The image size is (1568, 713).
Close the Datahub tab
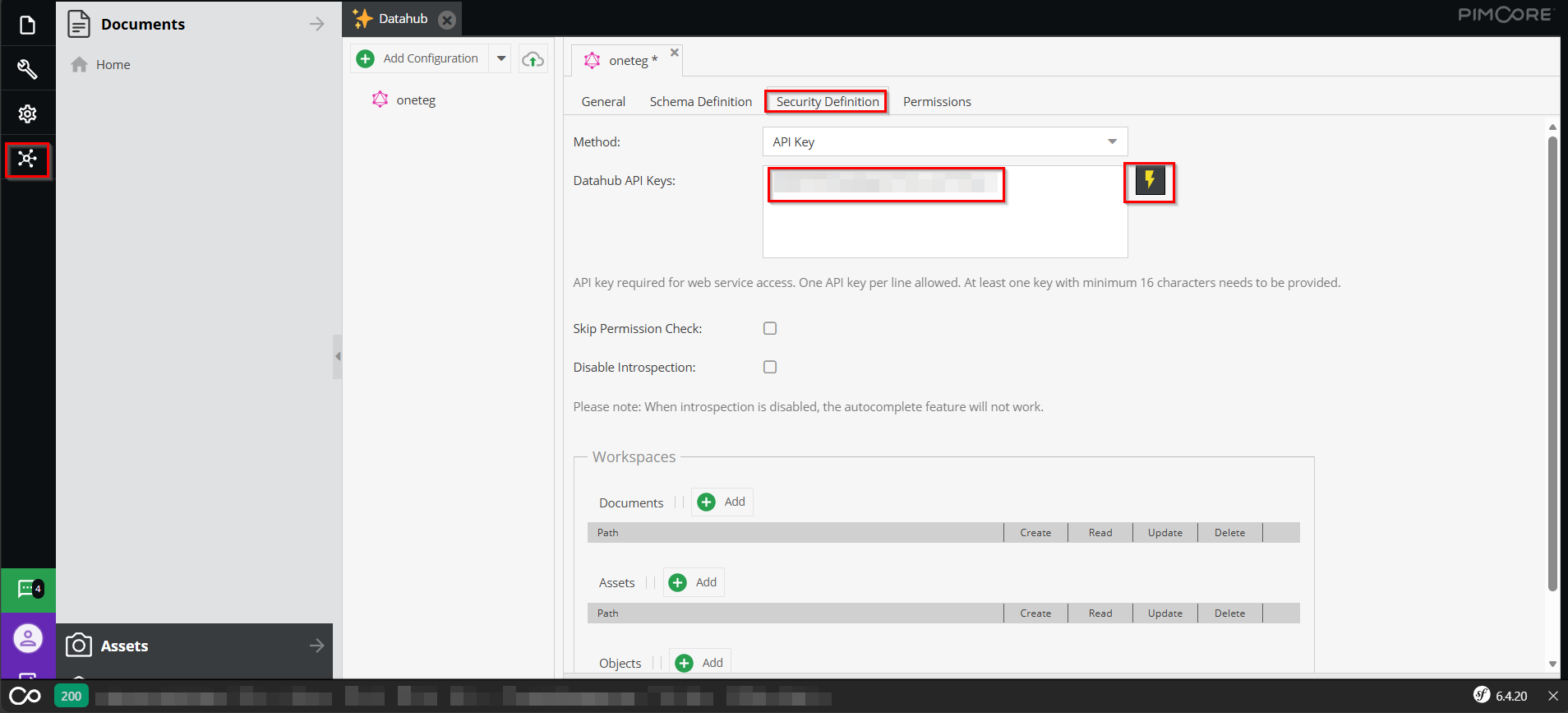[x=447, y=20]
